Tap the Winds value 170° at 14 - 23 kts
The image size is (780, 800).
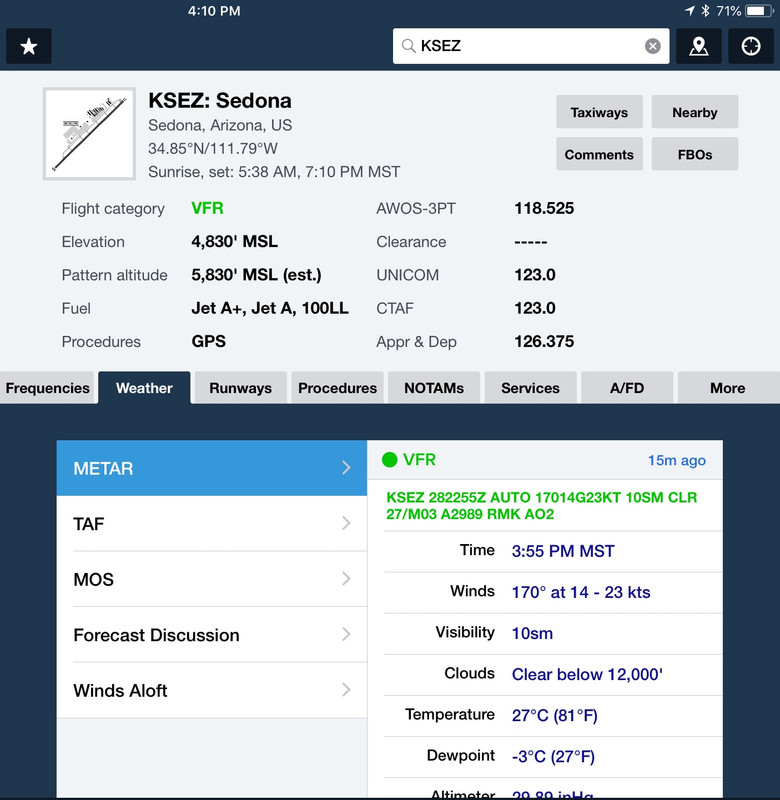pos(581,592)
